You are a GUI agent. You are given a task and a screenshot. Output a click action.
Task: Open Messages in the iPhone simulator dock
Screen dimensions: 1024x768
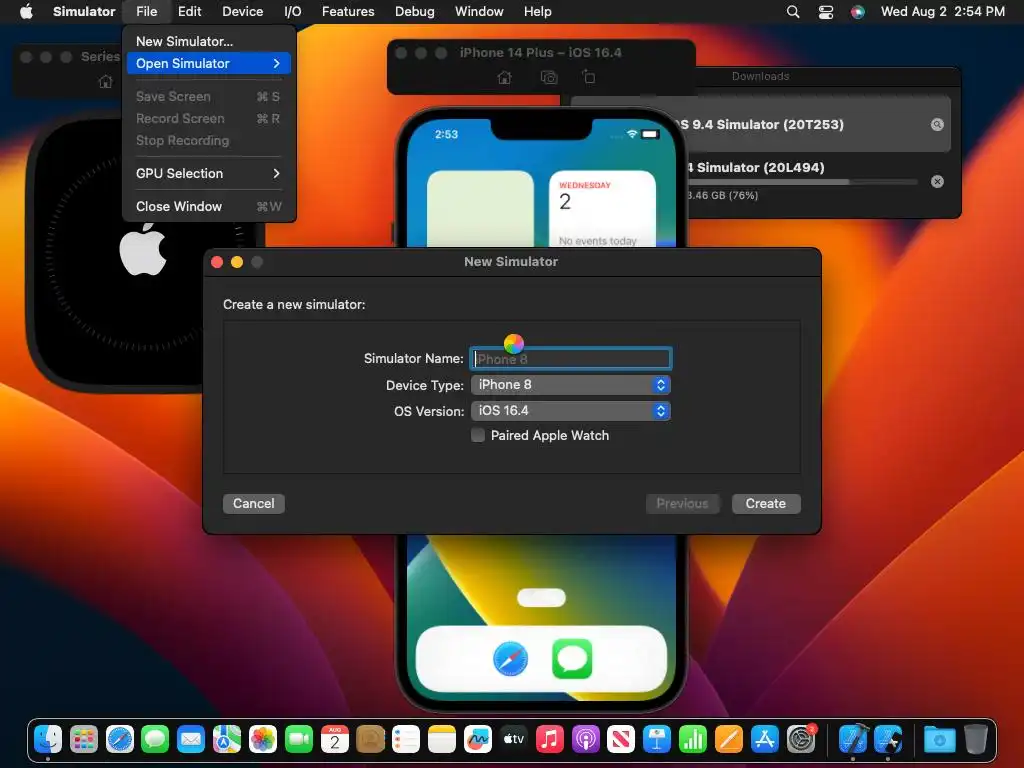572,659
